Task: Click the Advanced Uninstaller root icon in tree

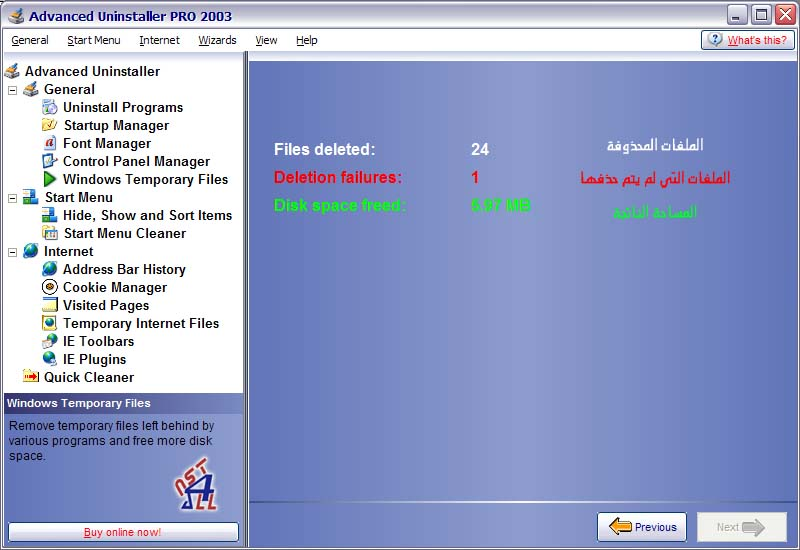Action: 12,71
